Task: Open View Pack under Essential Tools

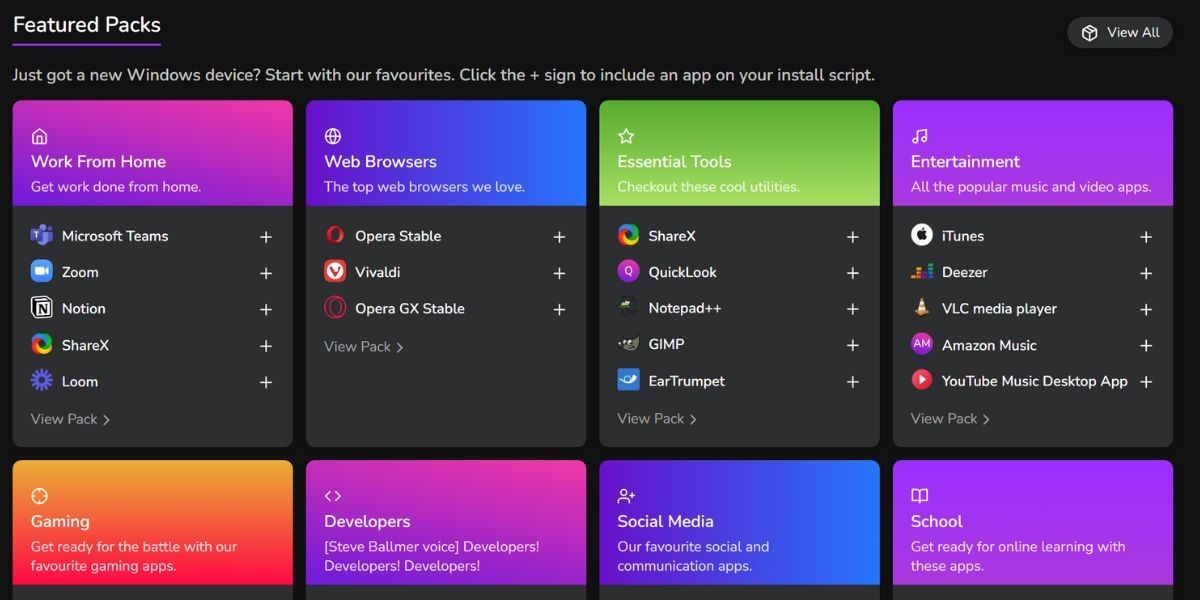Action: 657,418
